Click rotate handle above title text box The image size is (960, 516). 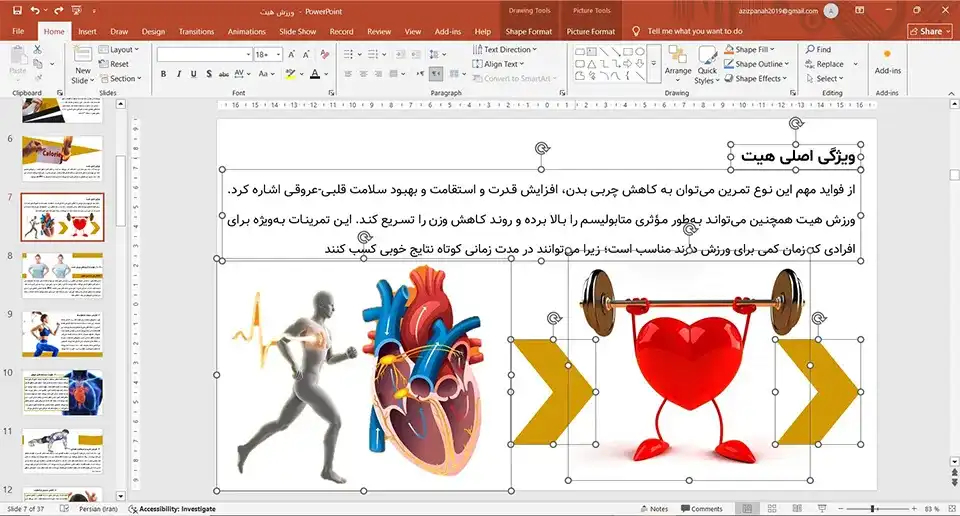click(795, 124)
